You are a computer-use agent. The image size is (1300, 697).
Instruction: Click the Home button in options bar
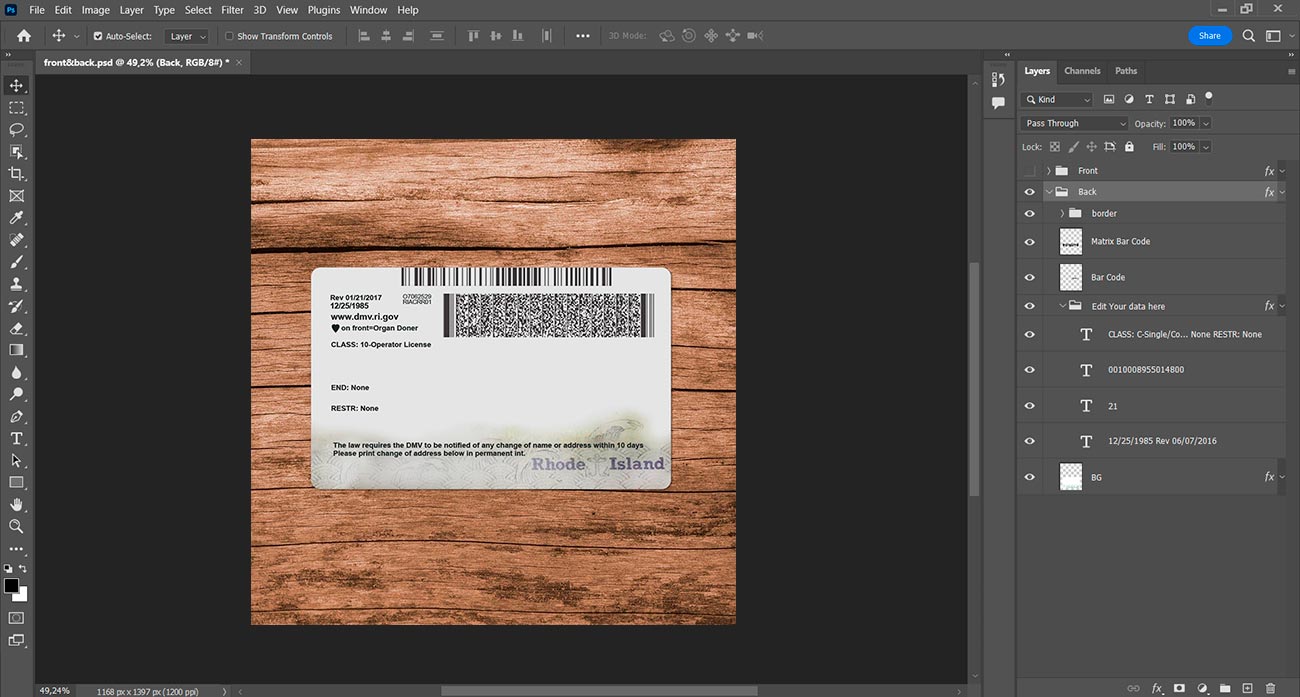coord(24,36)
